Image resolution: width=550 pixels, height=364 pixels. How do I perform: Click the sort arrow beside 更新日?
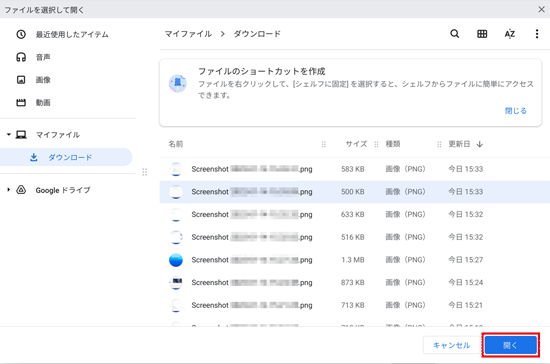click(480, 144)
